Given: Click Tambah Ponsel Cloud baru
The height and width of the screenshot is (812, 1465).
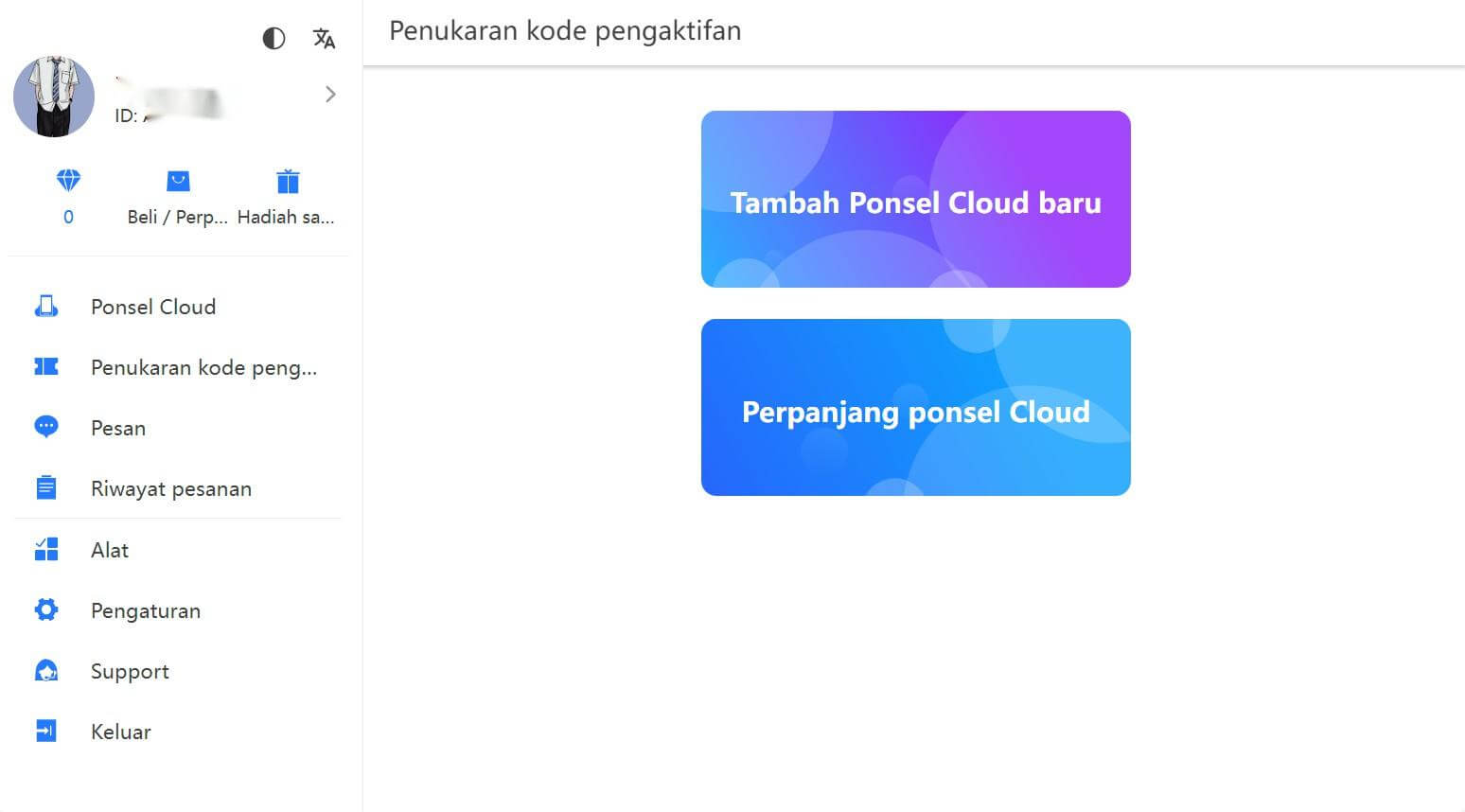Looking at the screenshot, I should click(x=914, y=199).
